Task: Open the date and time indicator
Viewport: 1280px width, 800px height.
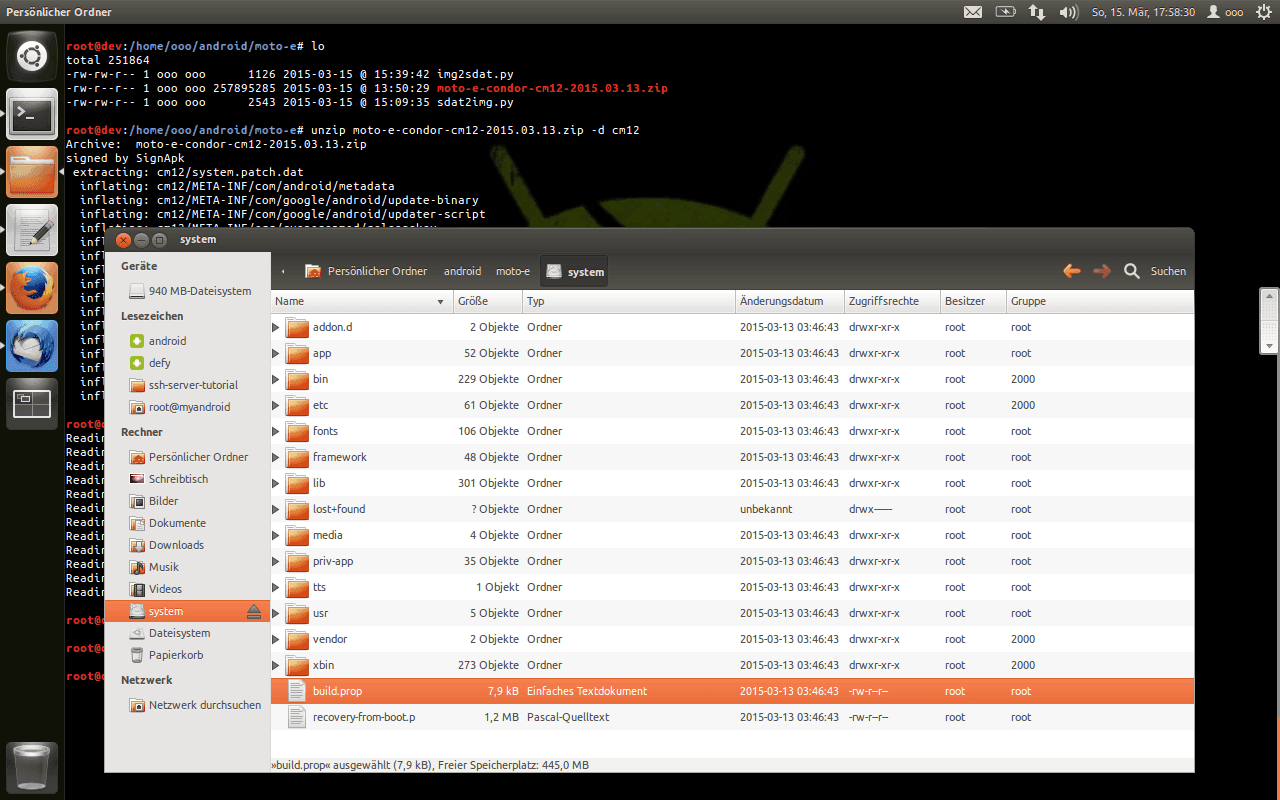Action: coord(1144,12)
